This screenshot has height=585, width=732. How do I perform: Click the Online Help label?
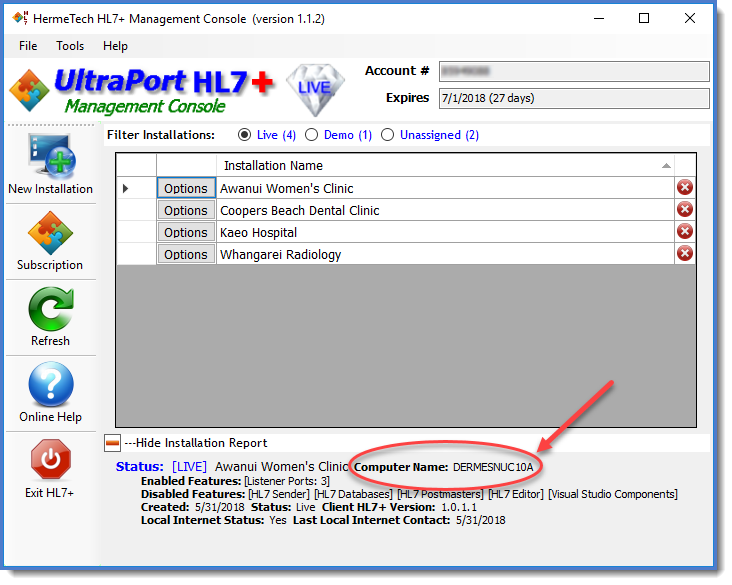[50, 416]
